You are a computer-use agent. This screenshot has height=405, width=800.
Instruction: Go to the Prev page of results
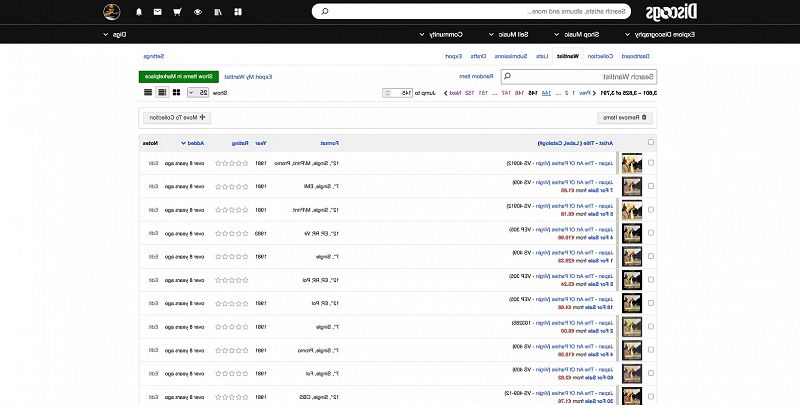pos(585,93)
